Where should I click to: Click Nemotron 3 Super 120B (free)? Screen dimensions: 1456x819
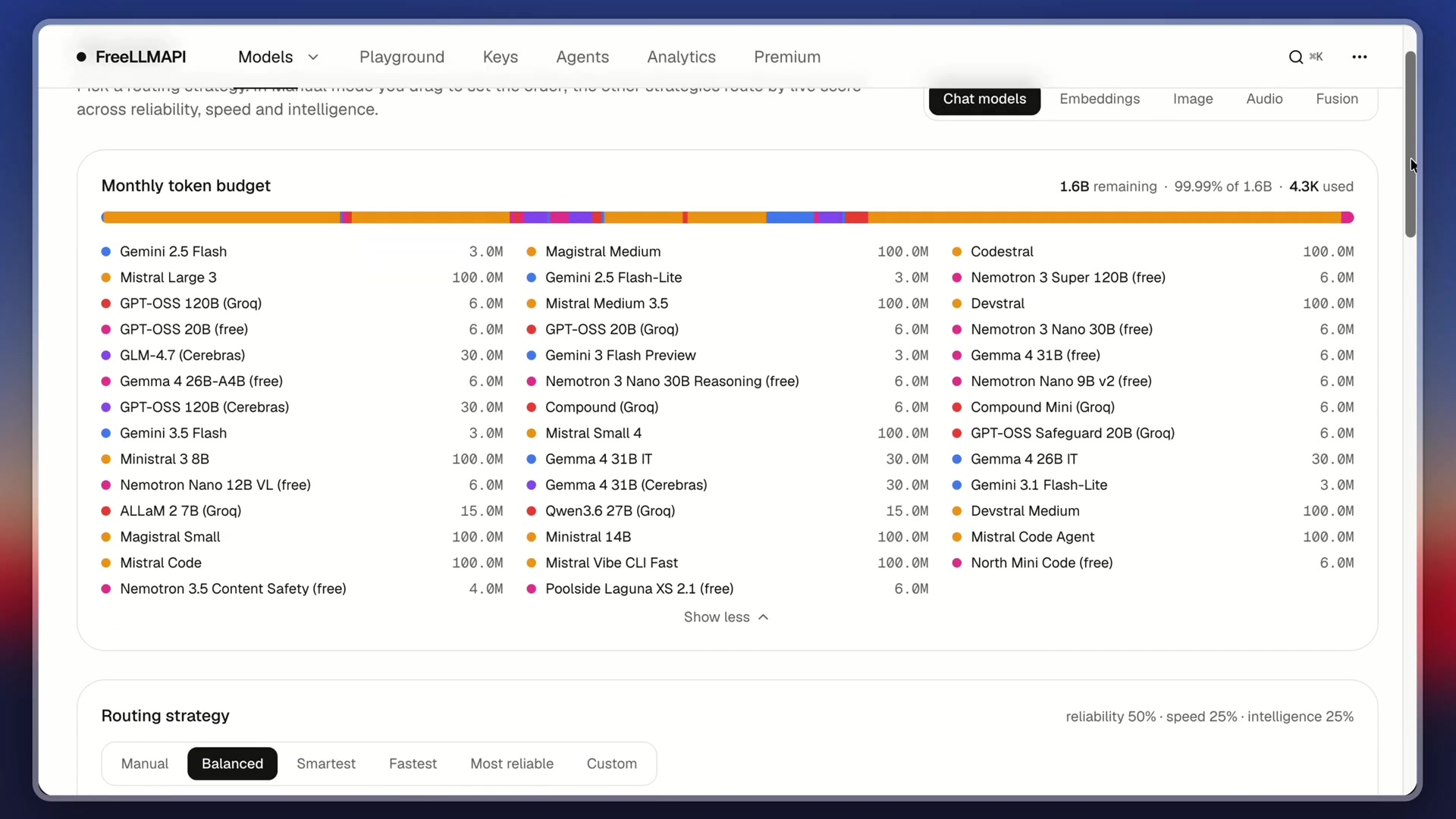(x=1153, y=278)
